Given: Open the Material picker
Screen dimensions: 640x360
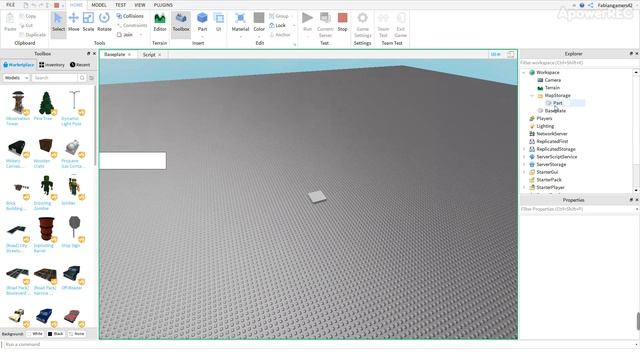Looking at the screenshot, I should 240,22.
